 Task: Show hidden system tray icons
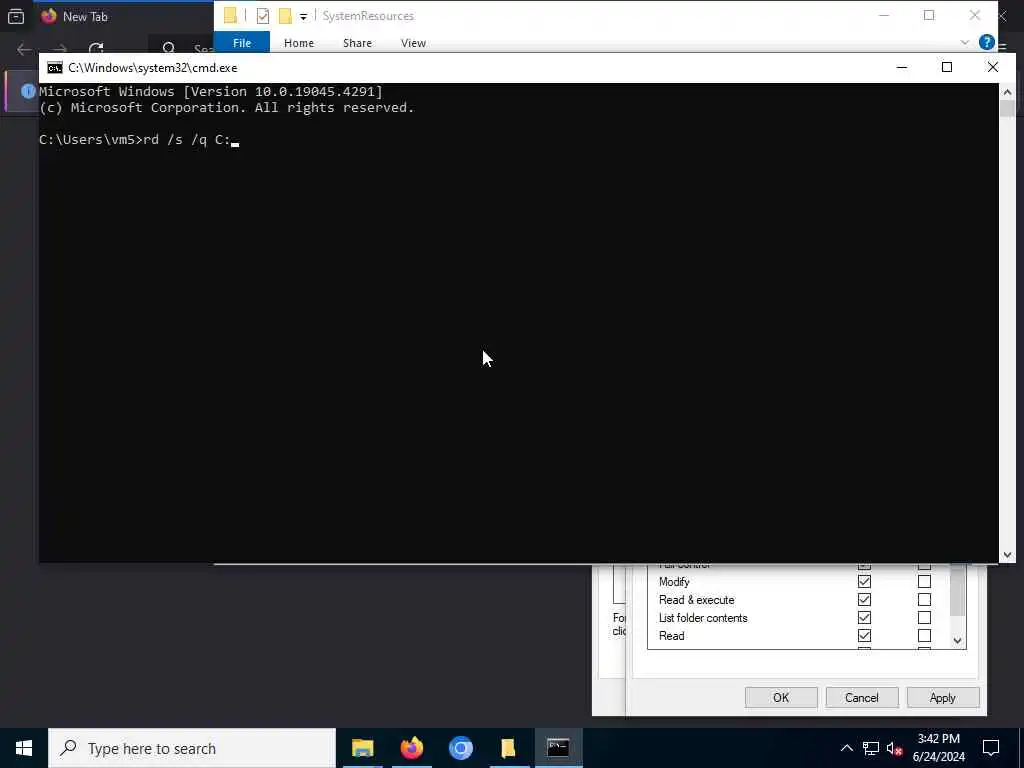pyautogui.click(x=846, y=748)
